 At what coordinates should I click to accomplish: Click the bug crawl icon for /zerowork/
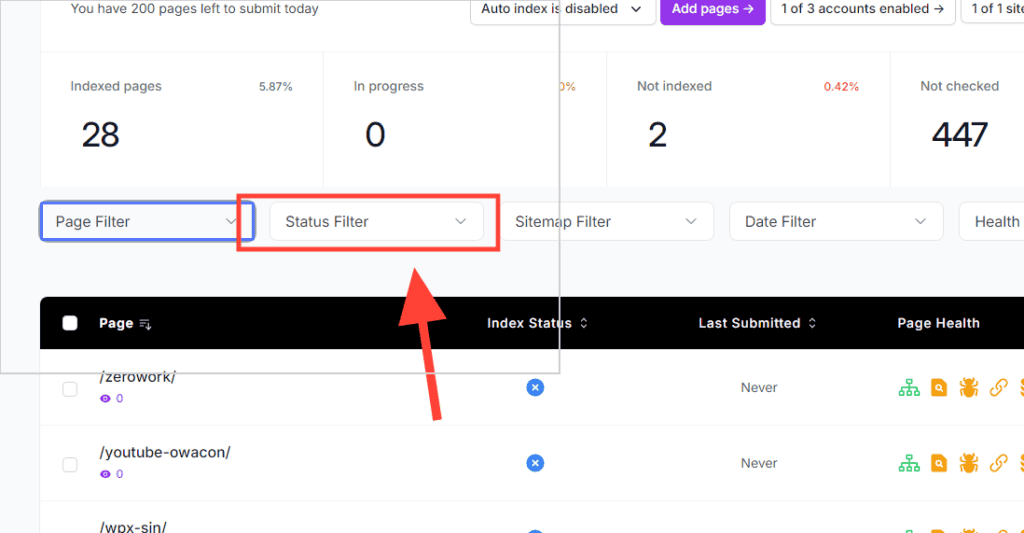pos(968,388)
